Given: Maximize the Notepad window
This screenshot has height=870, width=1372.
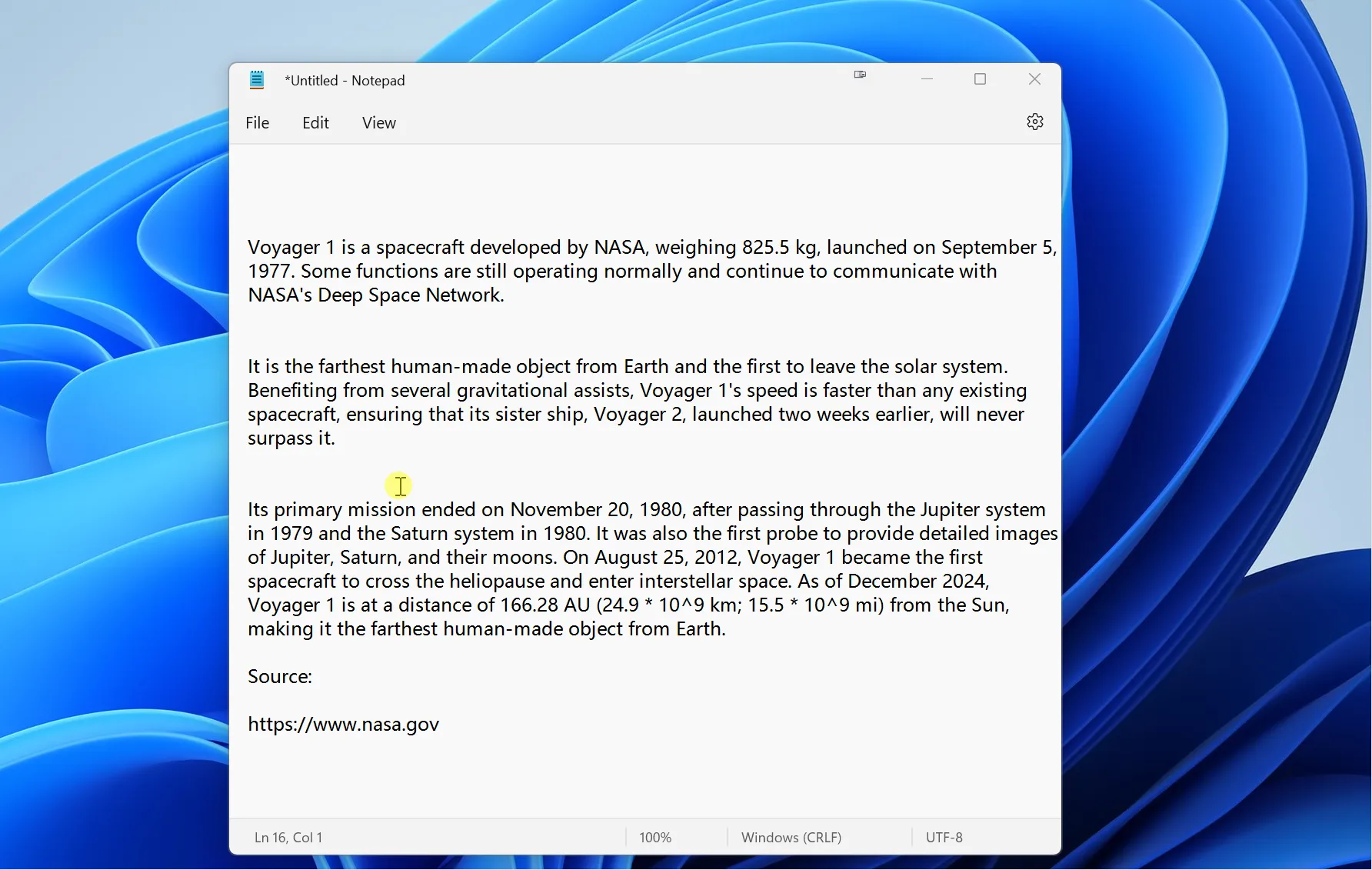Looking at the screenshot, I should point(980,79).
